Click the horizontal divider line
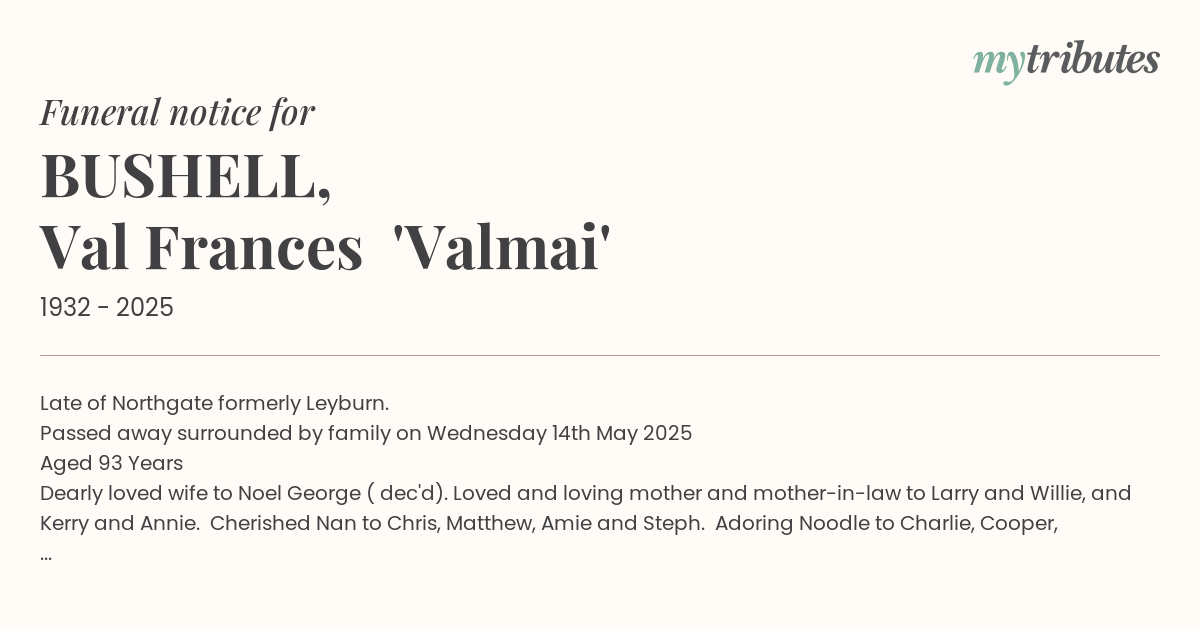Image resolution: width=1200 pixels, height=630 pixels. click(600, 355)
